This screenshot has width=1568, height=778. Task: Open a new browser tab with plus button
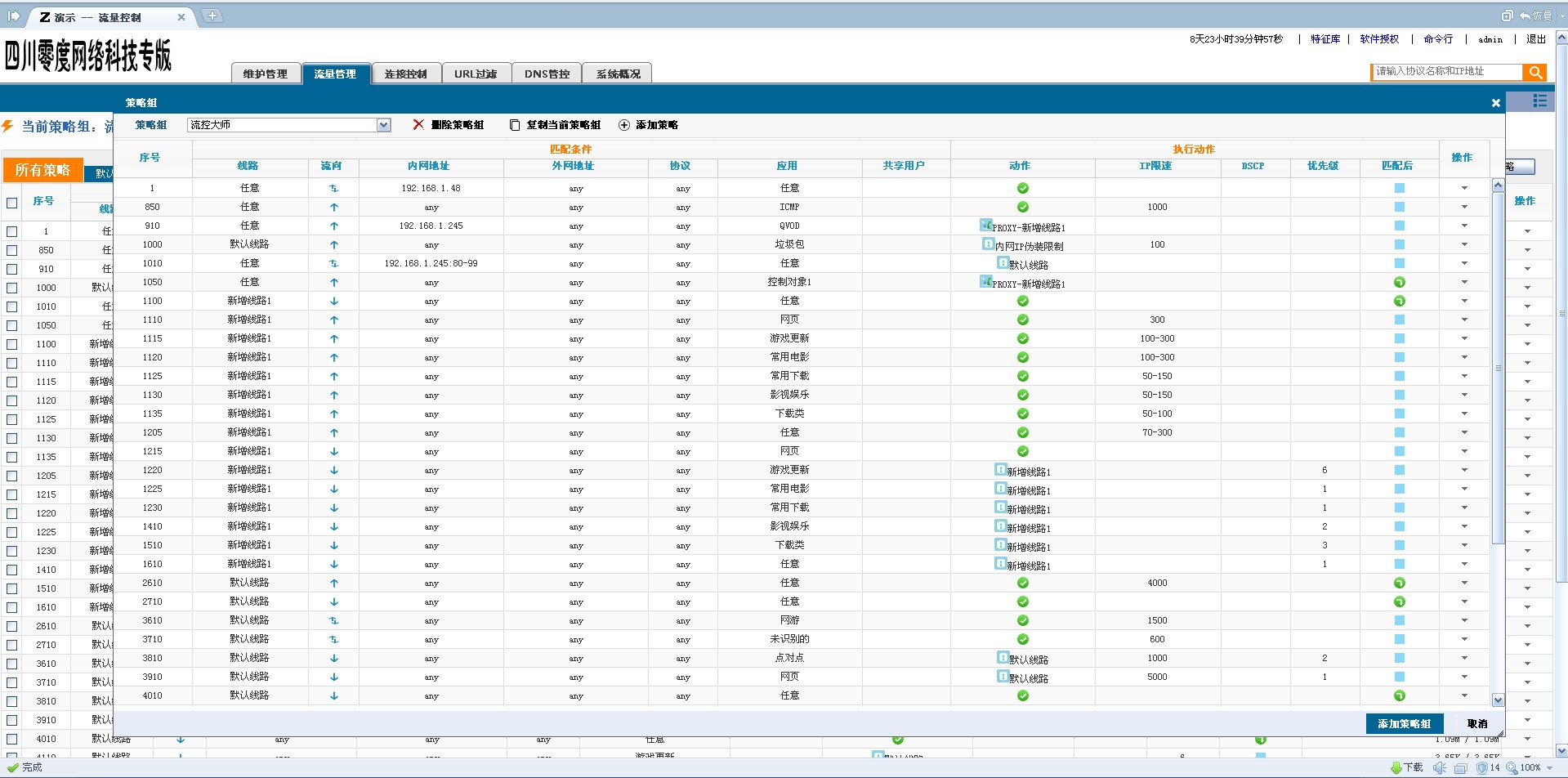(x=212, y=16)
